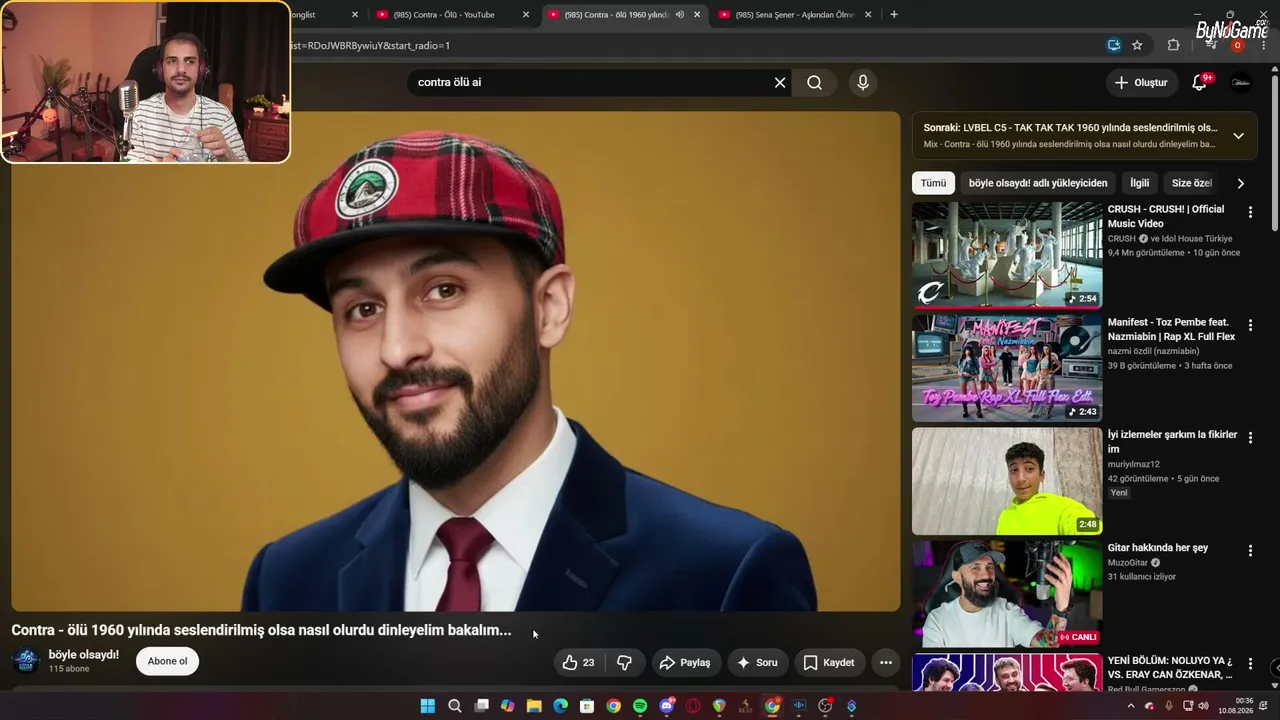The width and height of the screenshot is (1280, 720).
Task: Open Manifest - Toz Pembe video title
Action: point(1171,329)
